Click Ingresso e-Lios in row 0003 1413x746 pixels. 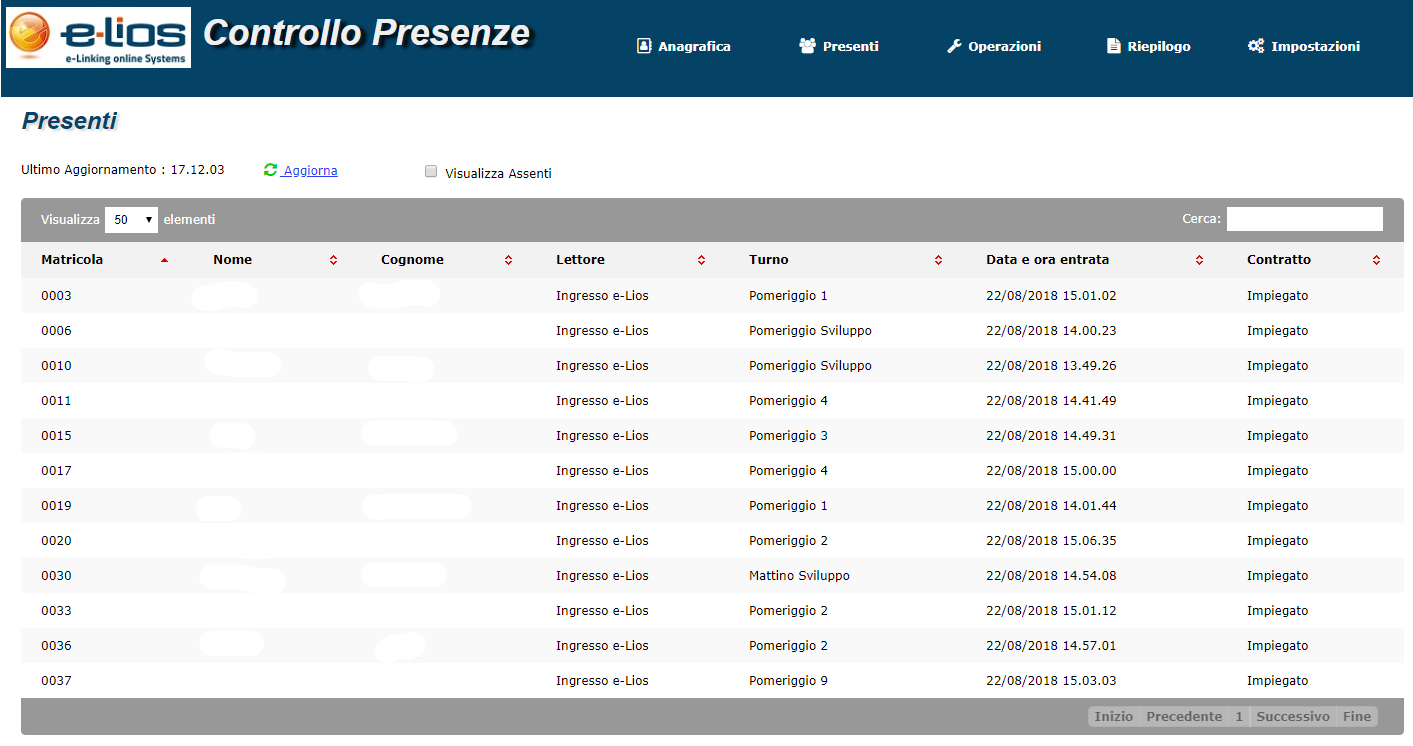602,296
